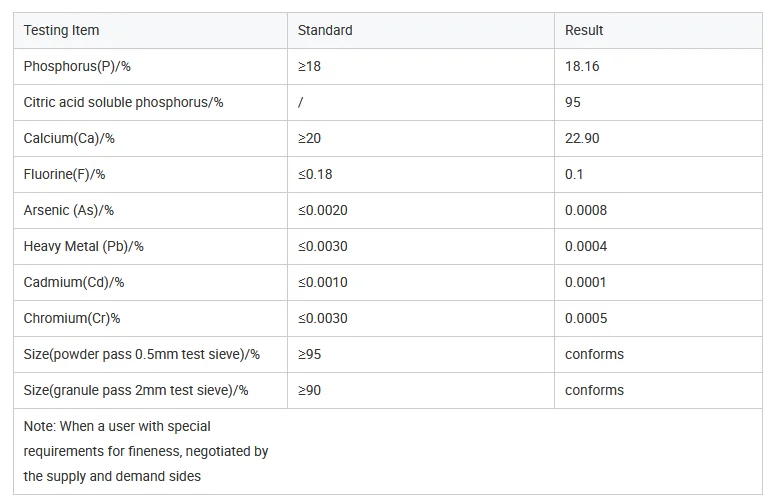The image size is (772, 502).
Task: Click the ≤0.18 fluorine standard value
Action: pos(315,174)
